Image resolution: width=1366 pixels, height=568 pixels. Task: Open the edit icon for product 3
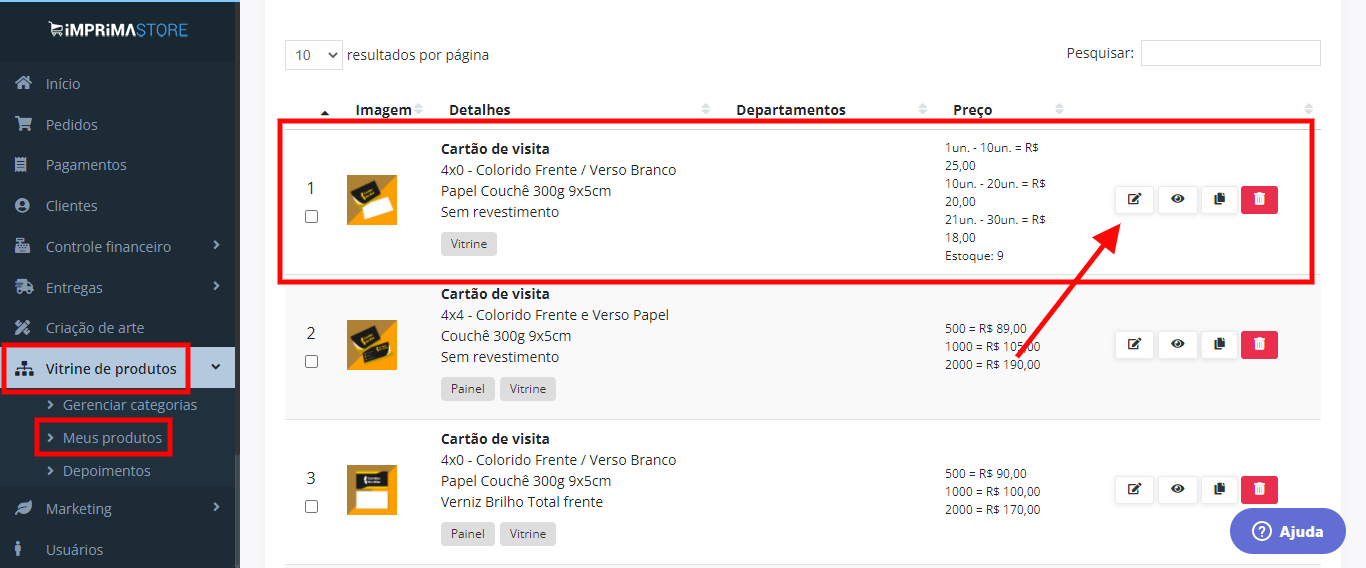pyautogui.click(x=1134, y=490)
